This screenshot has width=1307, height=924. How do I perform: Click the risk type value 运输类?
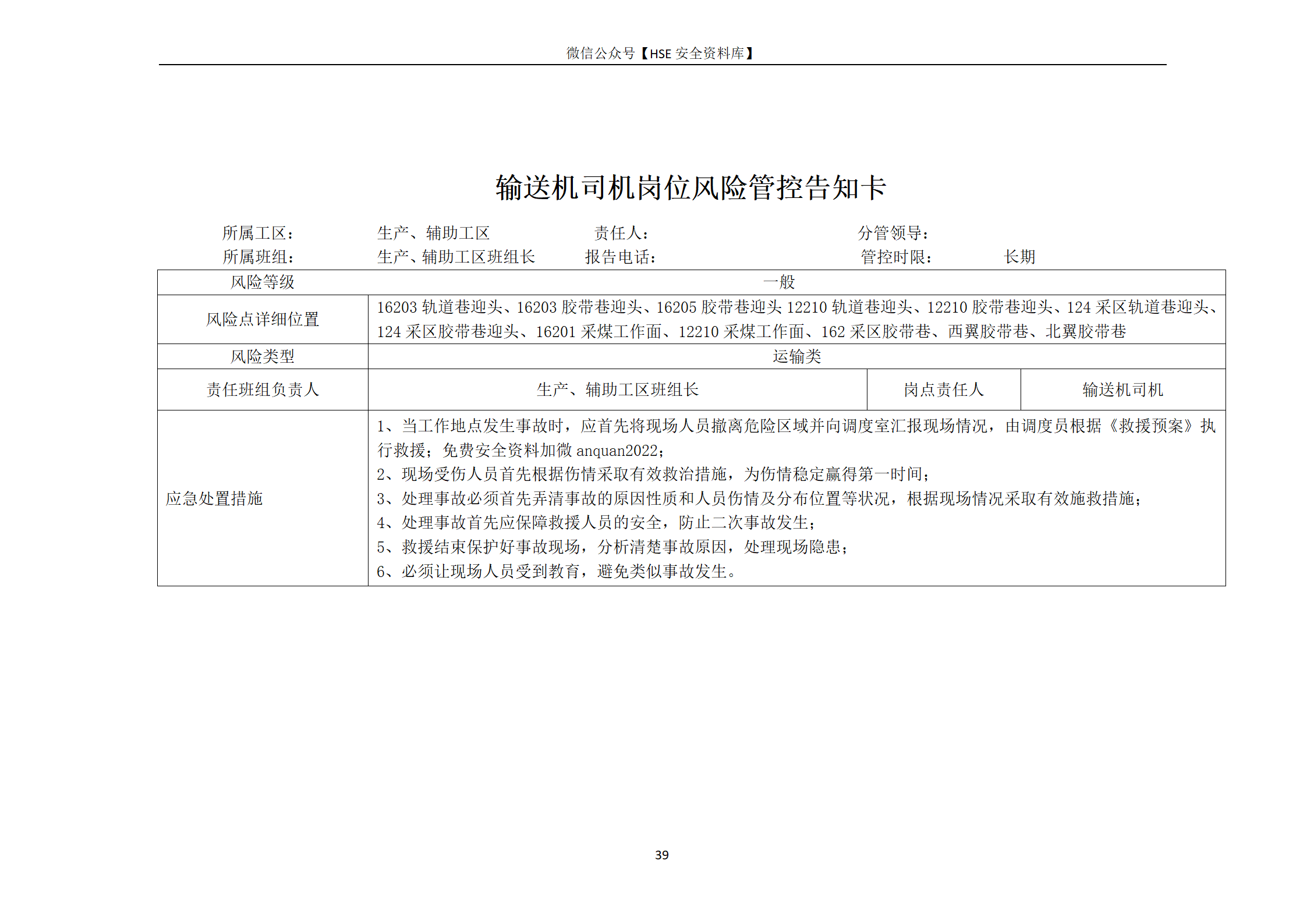coord(797,356)
